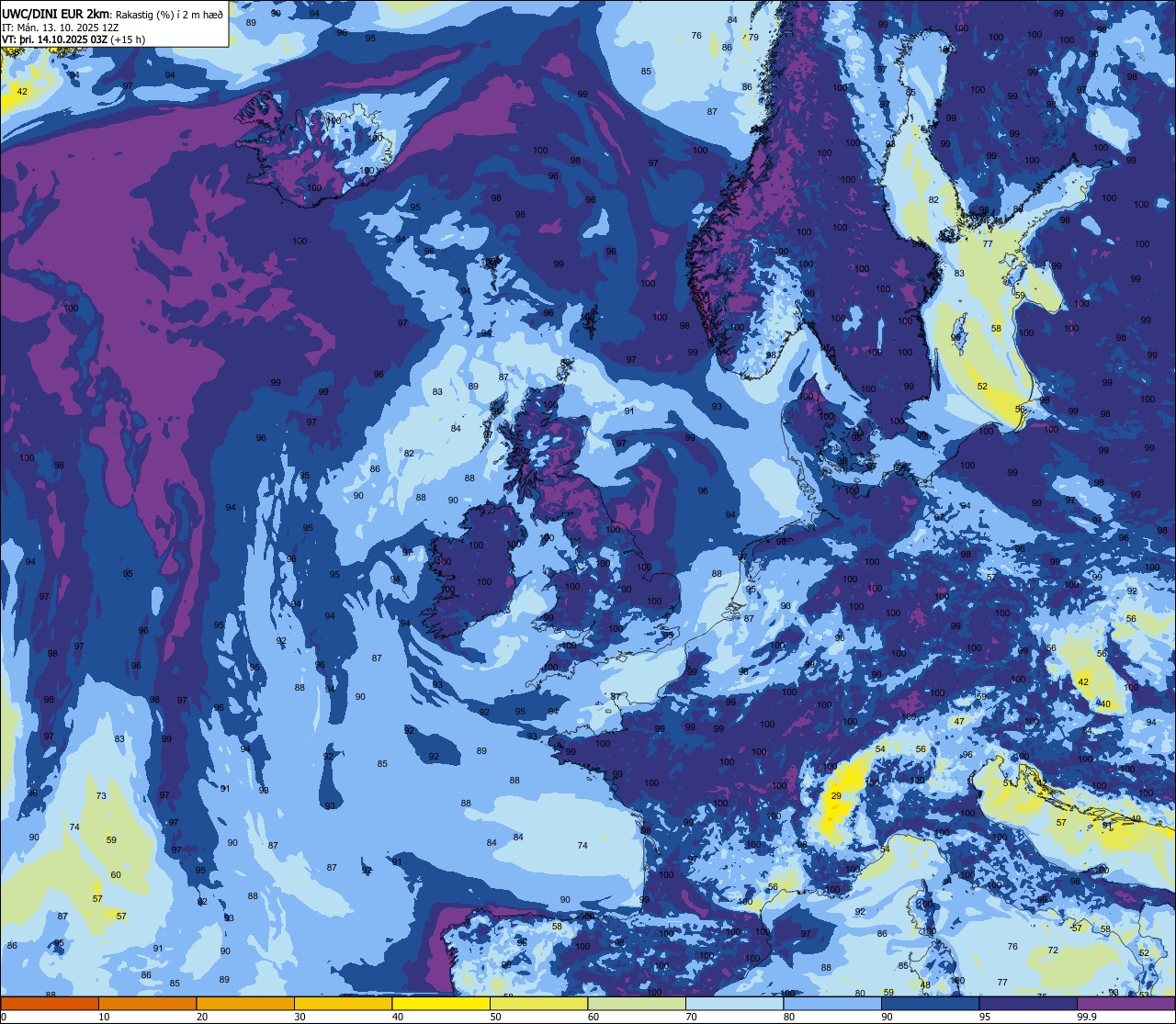Click the '72' humidity value on map
Viewport: 1176px width, 1024px height.
click(x=1053, y=951)
